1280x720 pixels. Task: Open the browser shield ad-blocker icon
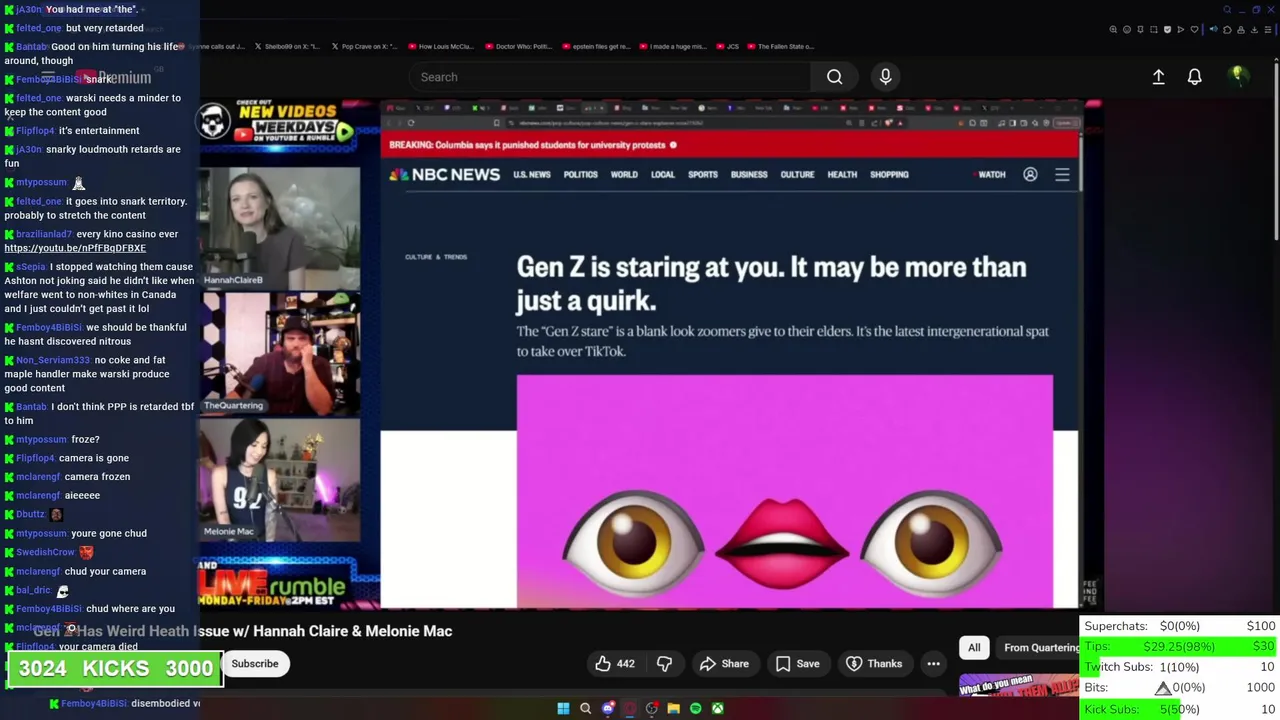point(1167,30)
